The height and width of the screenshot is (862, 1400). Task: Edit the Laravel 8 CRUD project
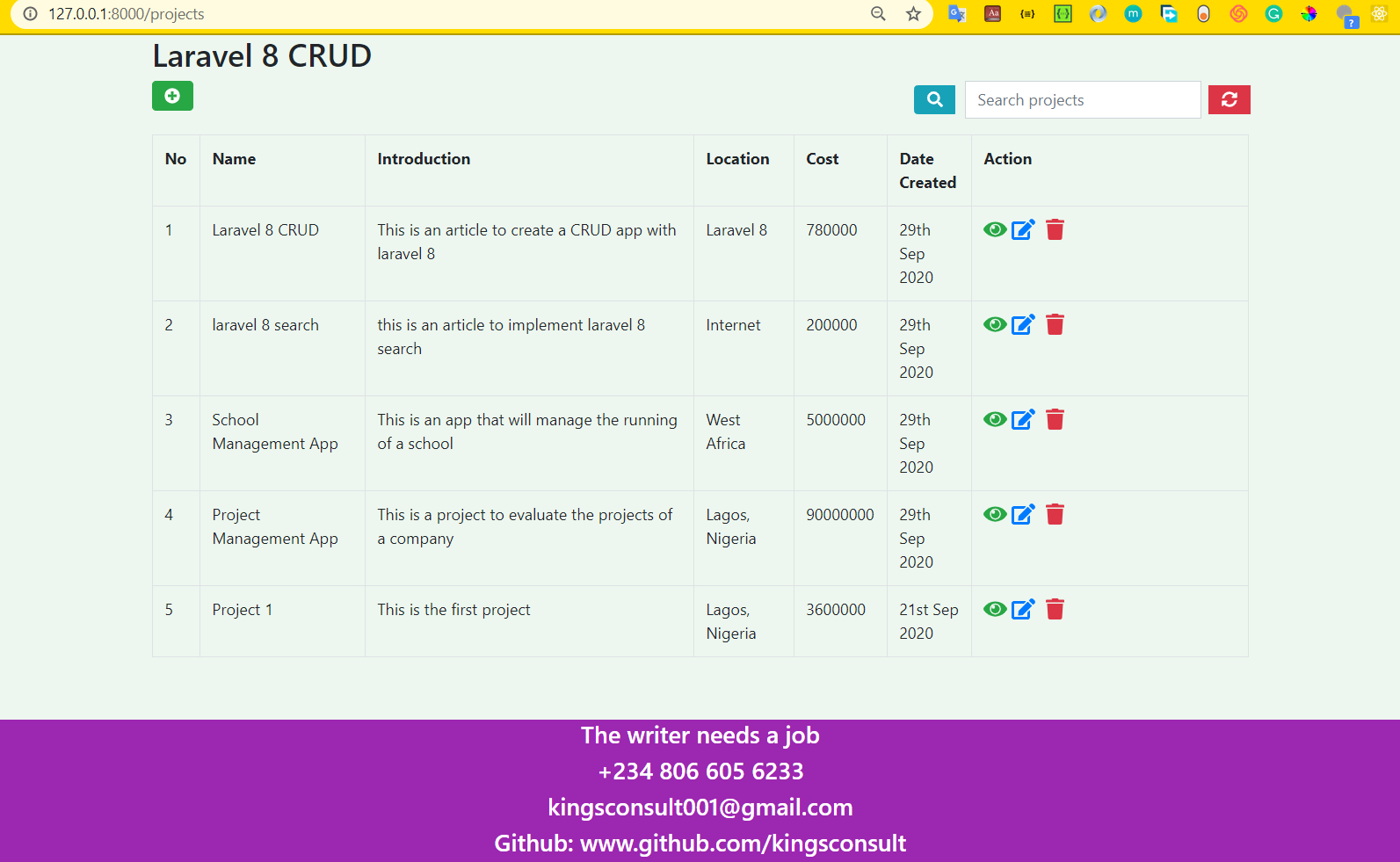coord(1023,229)
